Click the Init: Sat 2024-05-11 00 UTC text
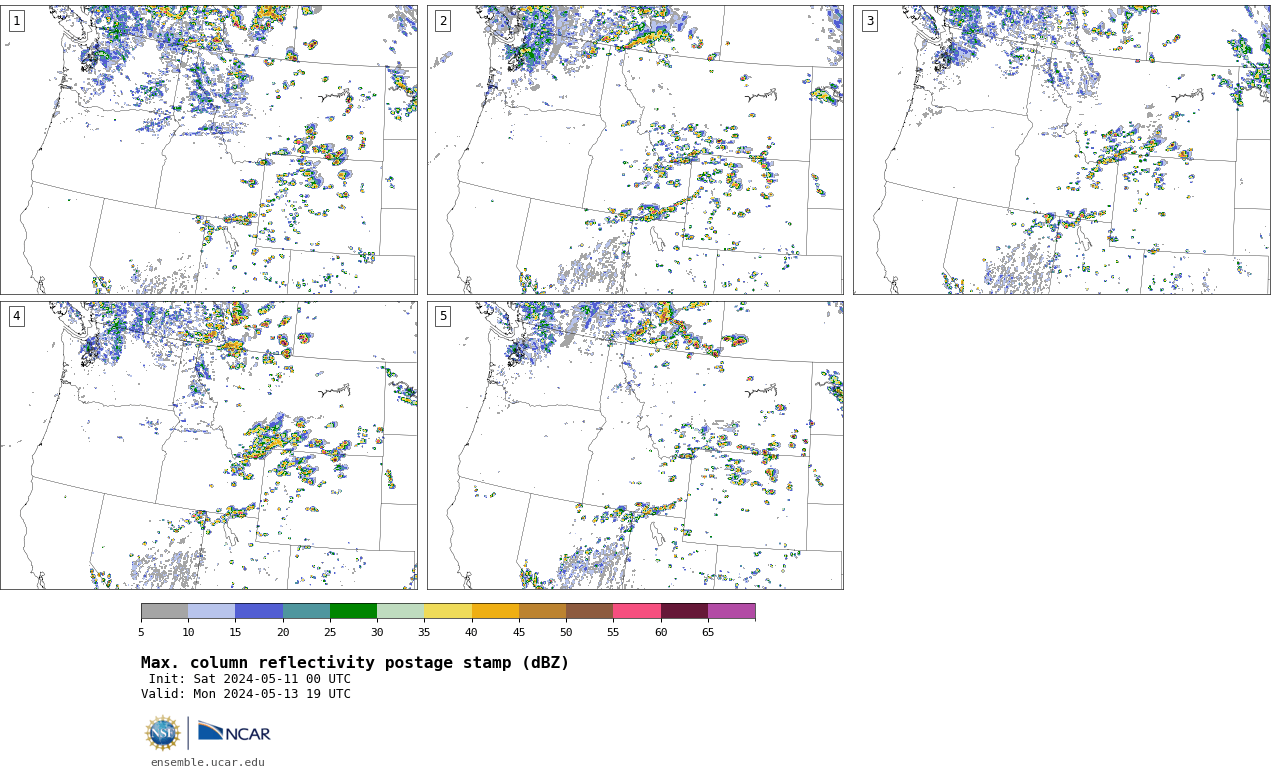The height and width of the screenshot is (773, 1280). tap(250, 679)
